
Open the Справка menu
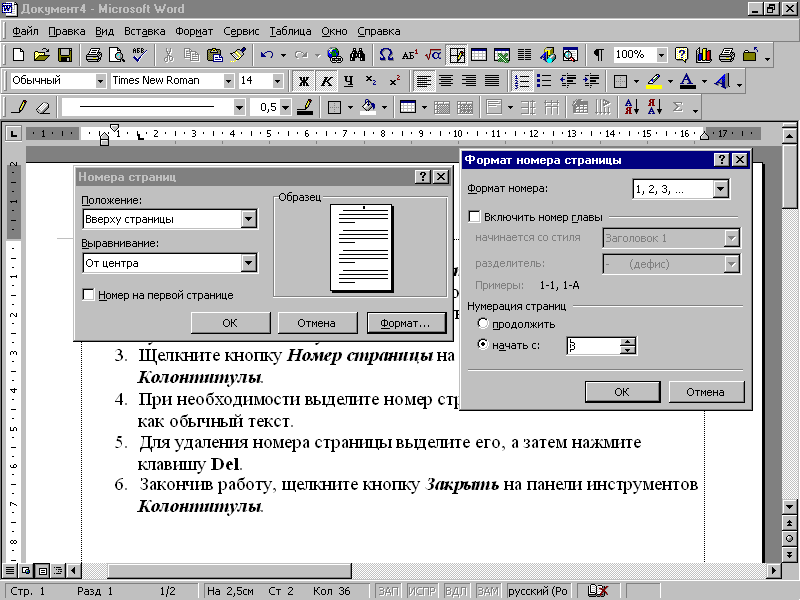[x=379, y=31]
